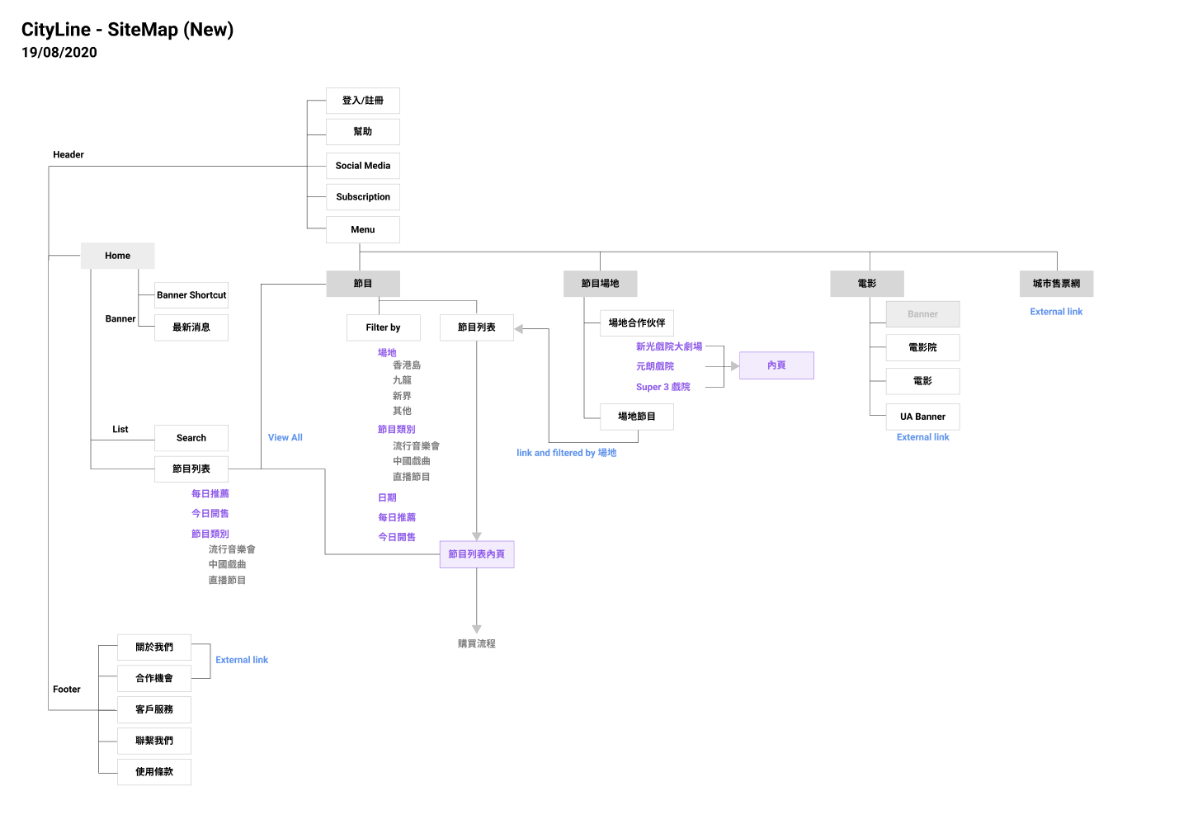
Task: Select the 最新消息 box
Action: 191,327
